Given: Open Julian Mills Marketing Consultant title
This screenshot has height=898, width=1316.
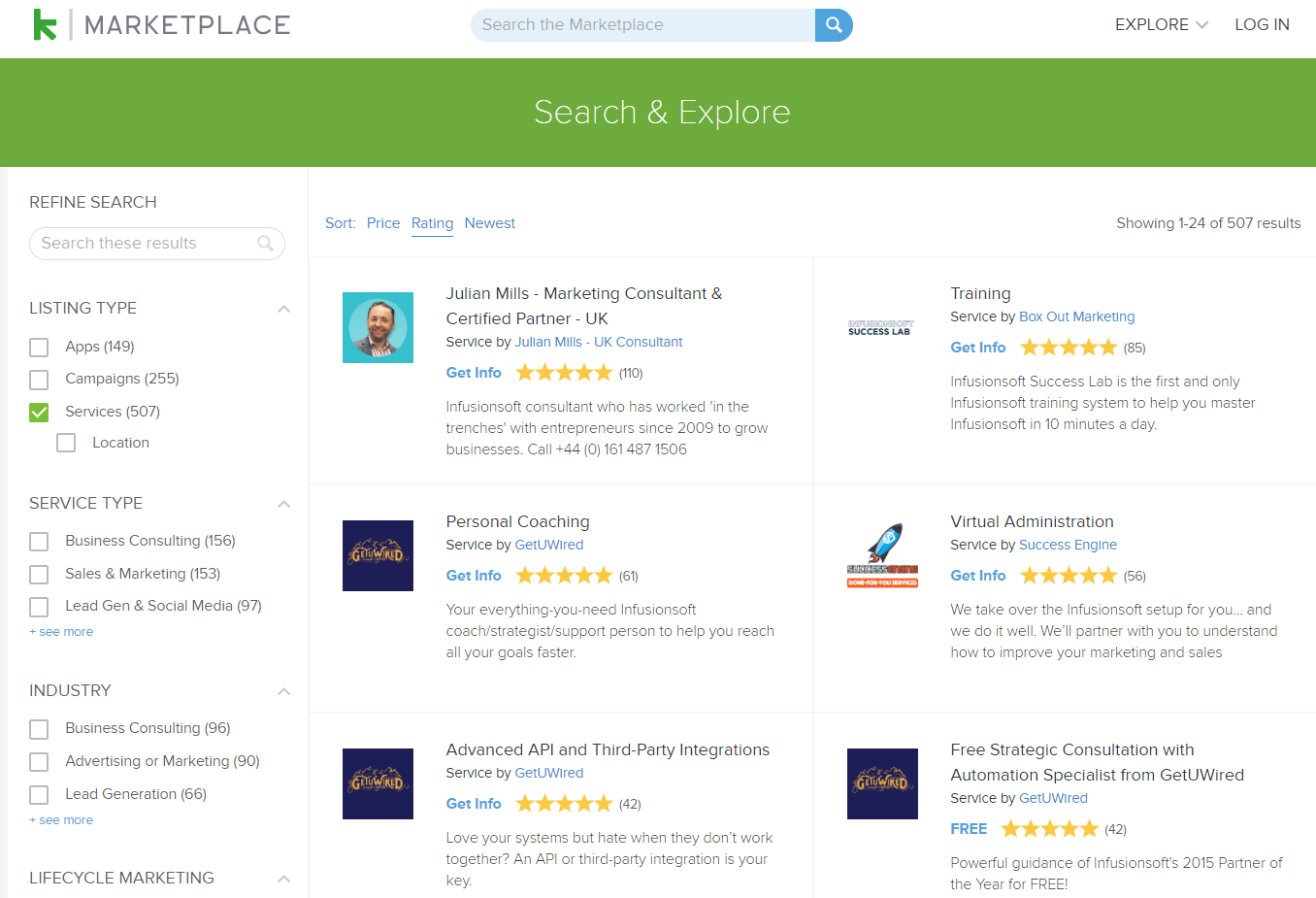Looking at the screenshot, I should tap(584, 306).
